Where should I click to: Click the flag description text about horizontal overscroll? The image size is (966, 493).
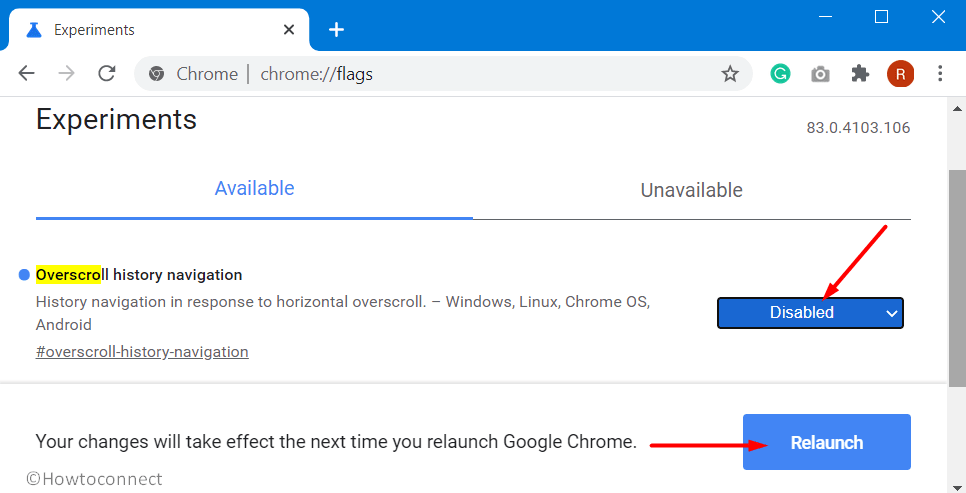pyautogui.click(x=343, y=313)
